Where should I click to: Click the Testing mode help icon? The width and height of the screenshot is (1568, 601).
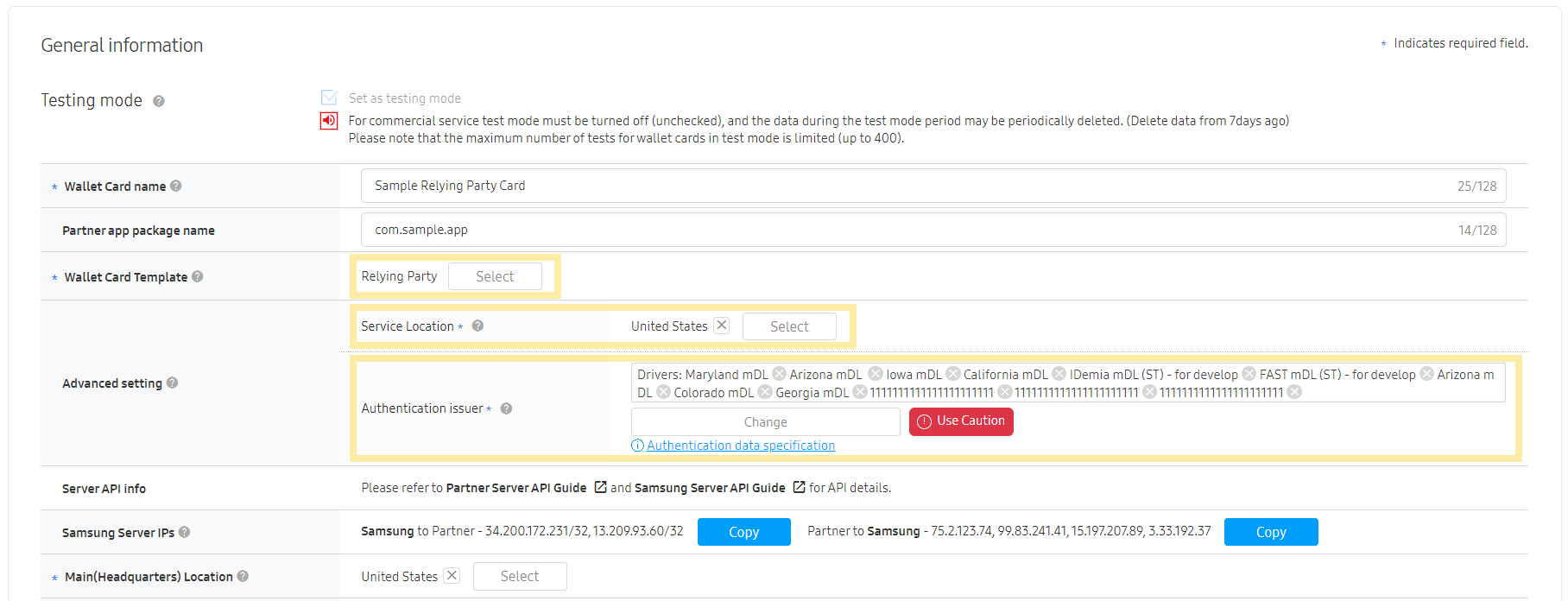[x=159, y=101]
